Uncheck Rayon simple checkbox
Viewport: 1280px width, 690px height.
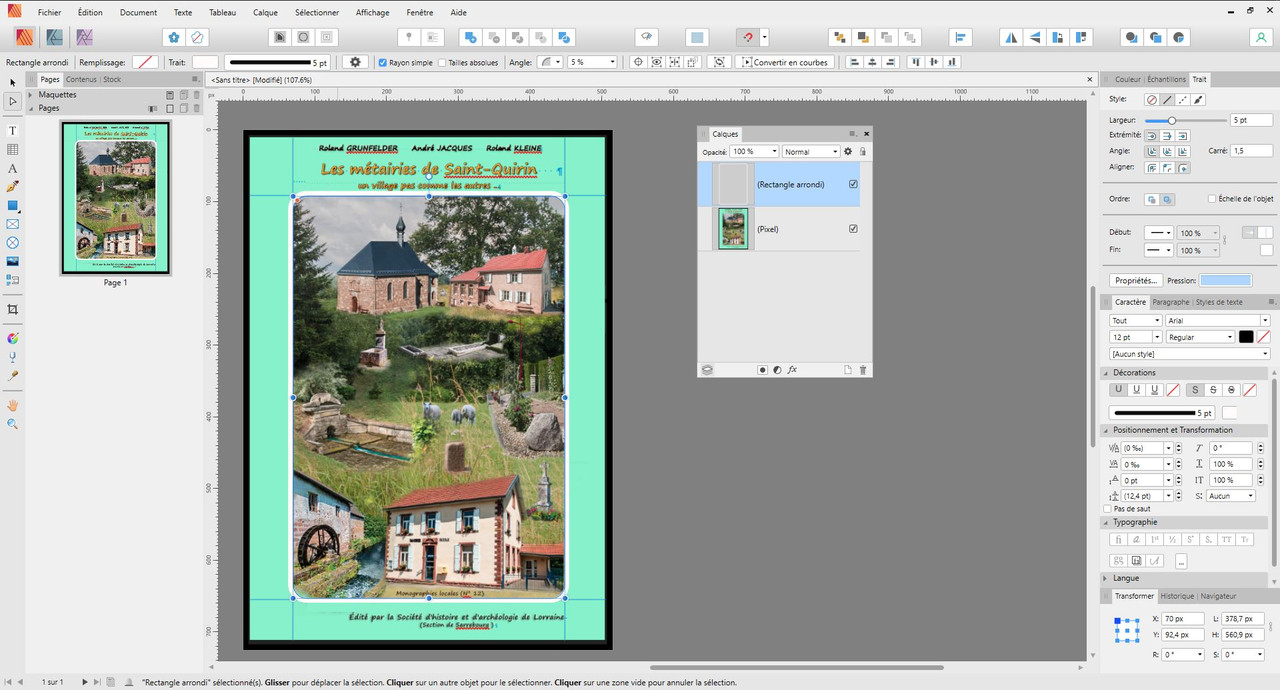(383, 62)
